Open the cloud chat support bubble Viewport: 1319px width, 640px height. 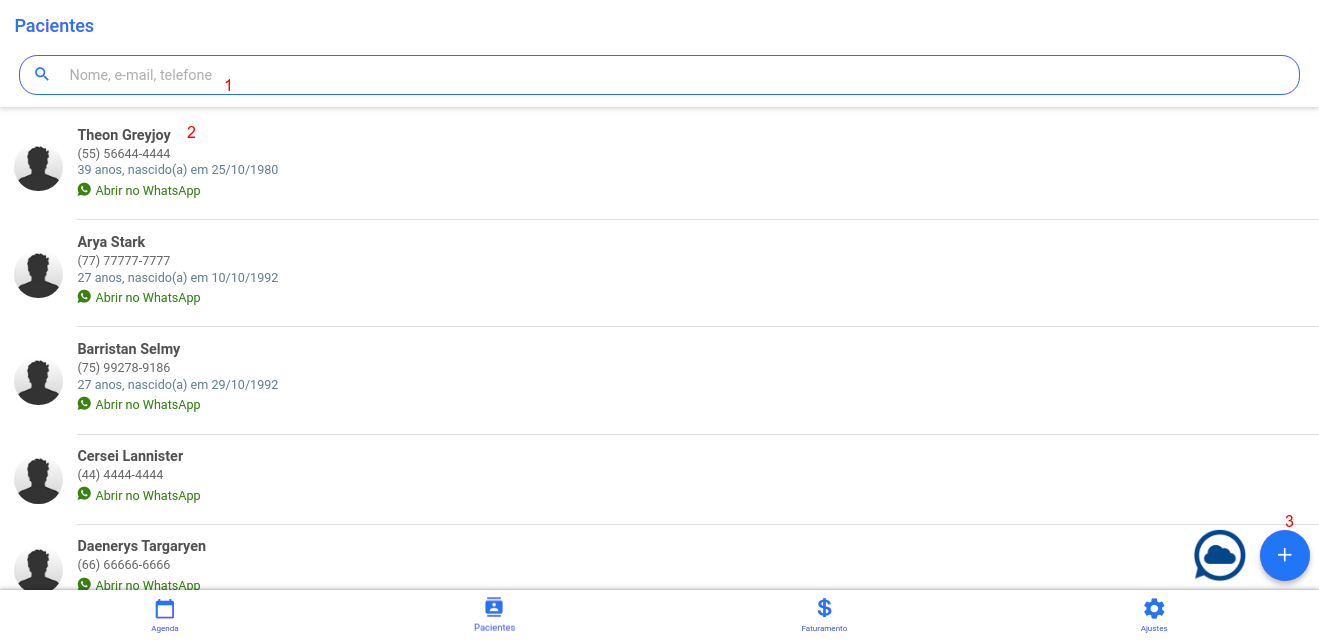[x=1219, y=555]
